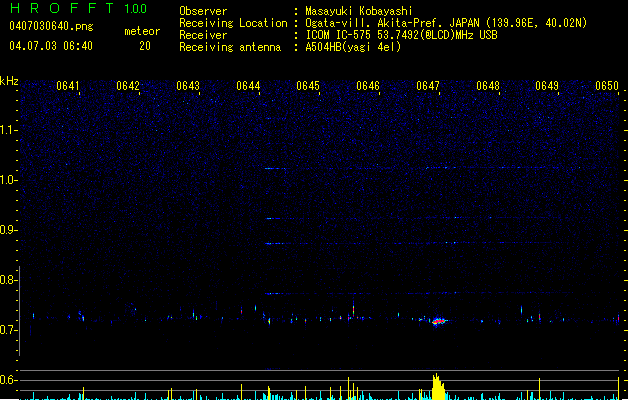
Task: Click the Observer label
Action: click(x=203, y=11)
